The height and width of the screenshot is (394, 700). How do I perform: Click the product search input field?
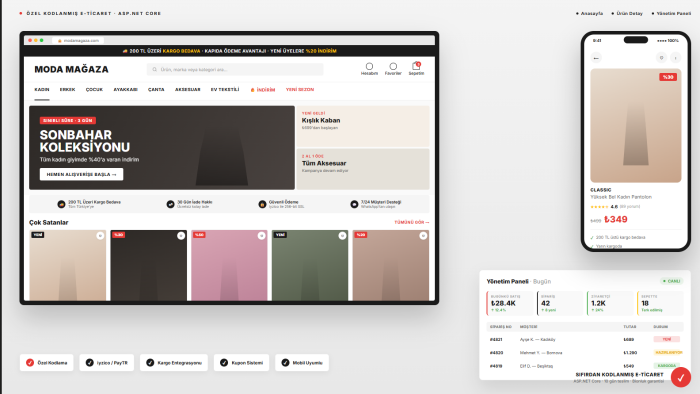tap(235, 70)
